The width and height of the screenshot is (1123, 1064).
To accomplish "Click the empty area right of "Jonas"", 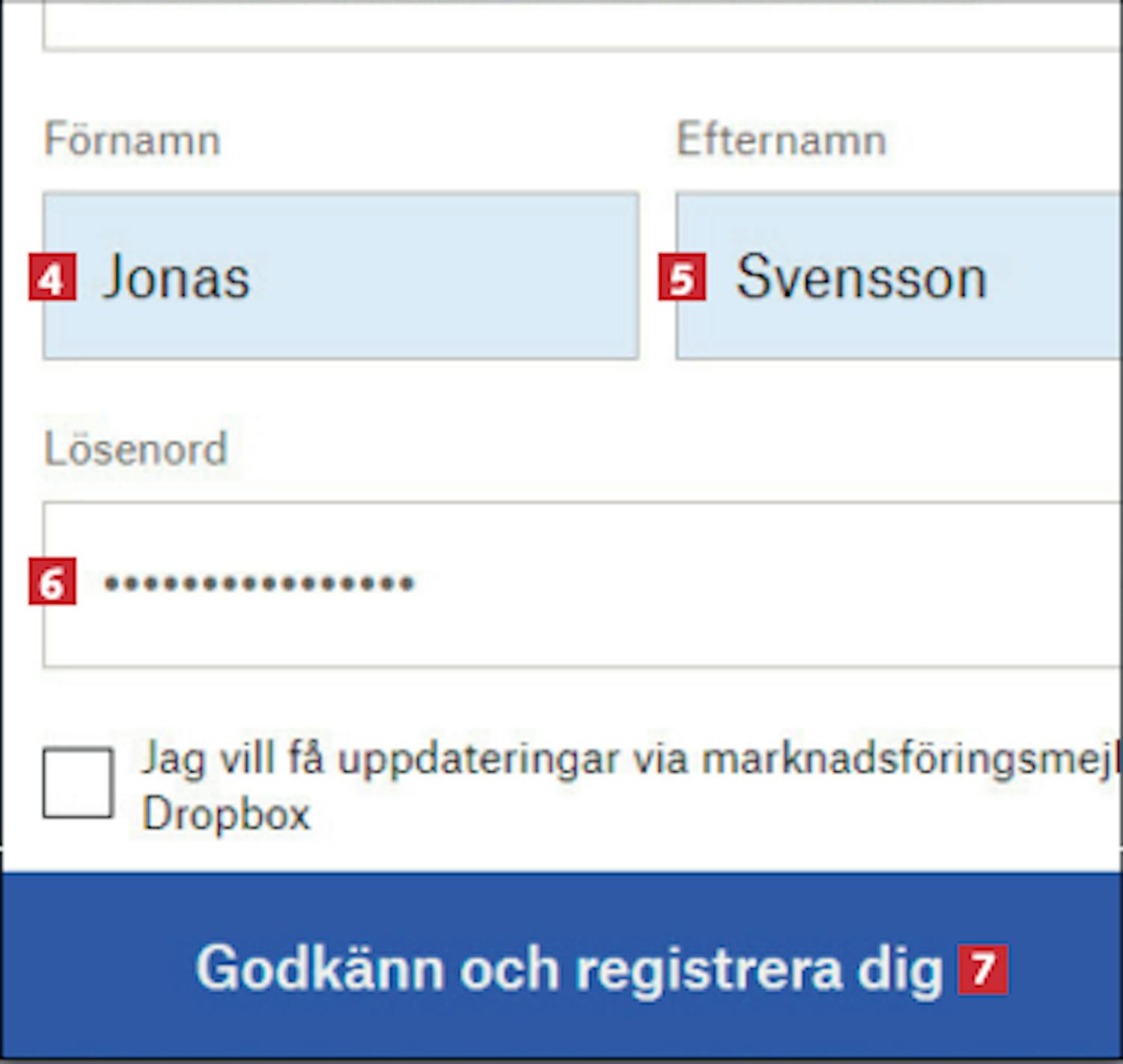I will [449, 278].
